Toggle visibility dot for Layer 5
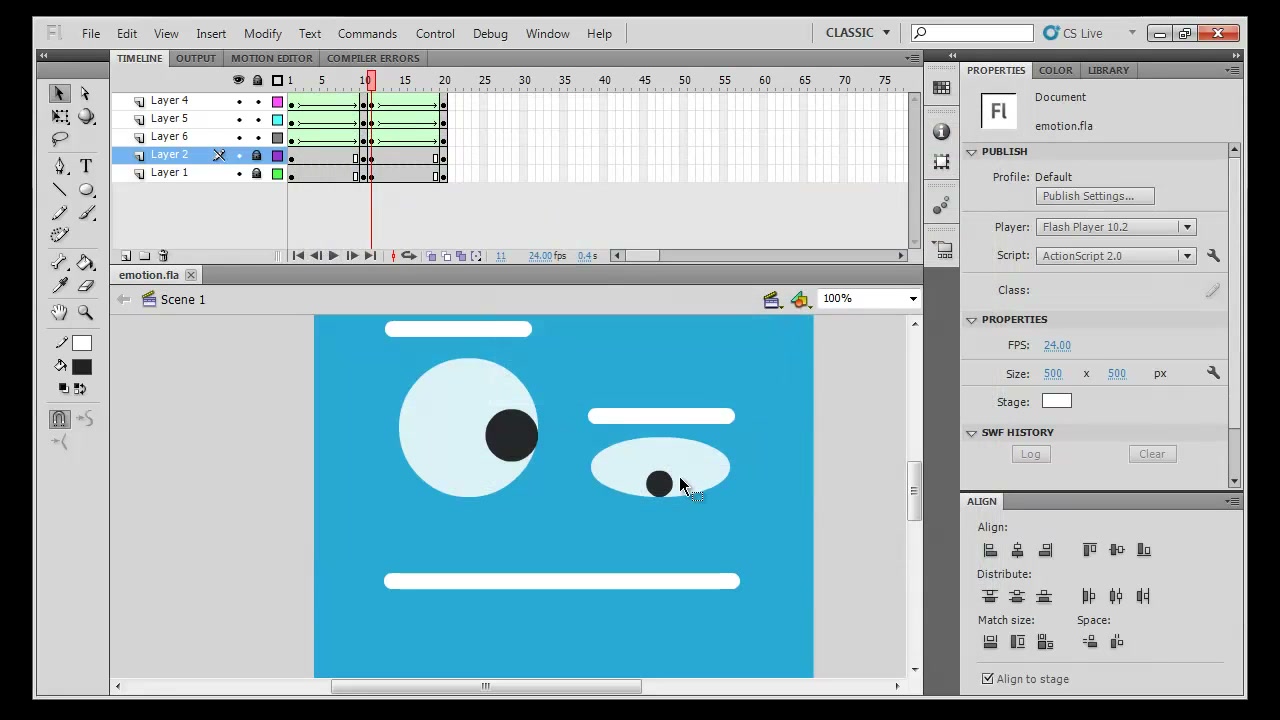 click(238, 119)
